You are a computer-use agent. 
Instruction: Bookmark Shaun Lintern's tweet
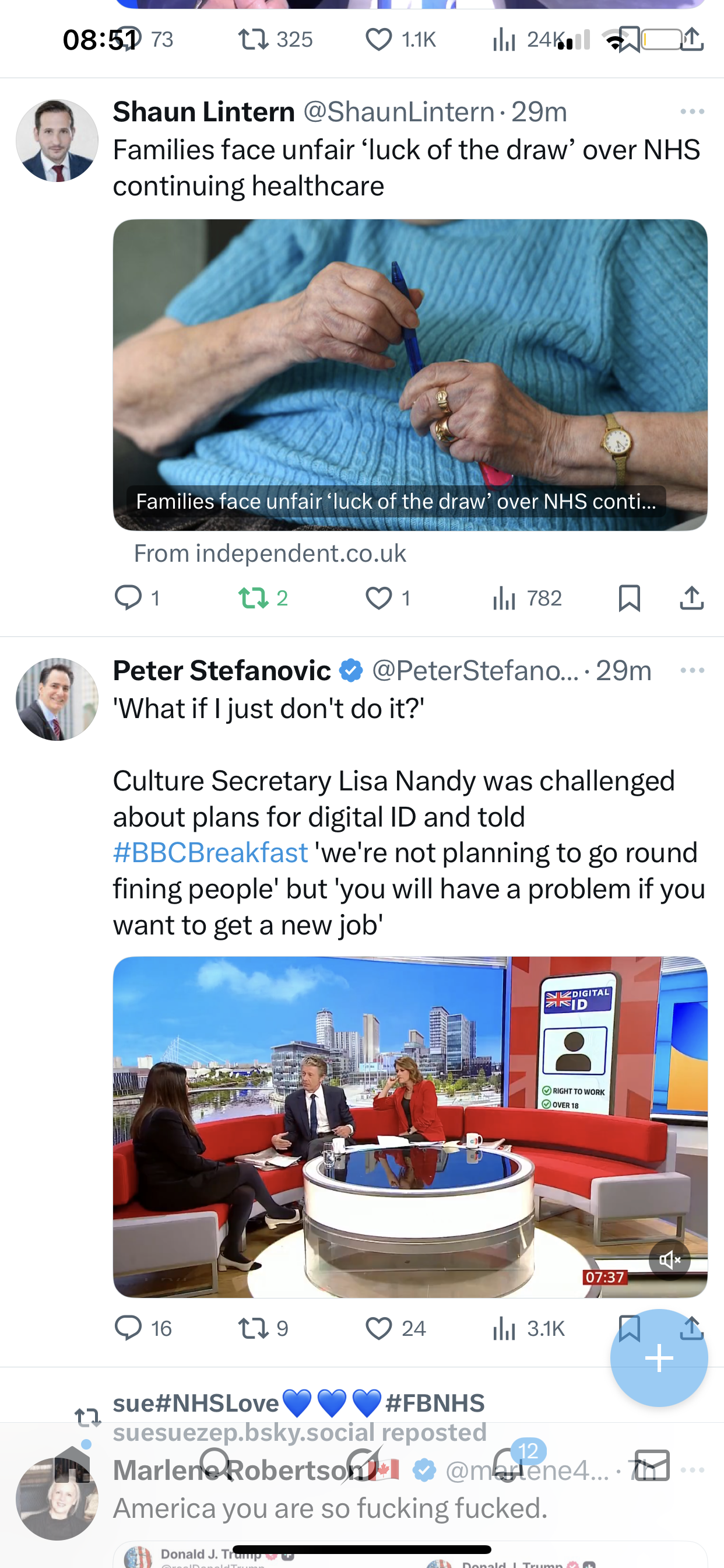[628, 598]
